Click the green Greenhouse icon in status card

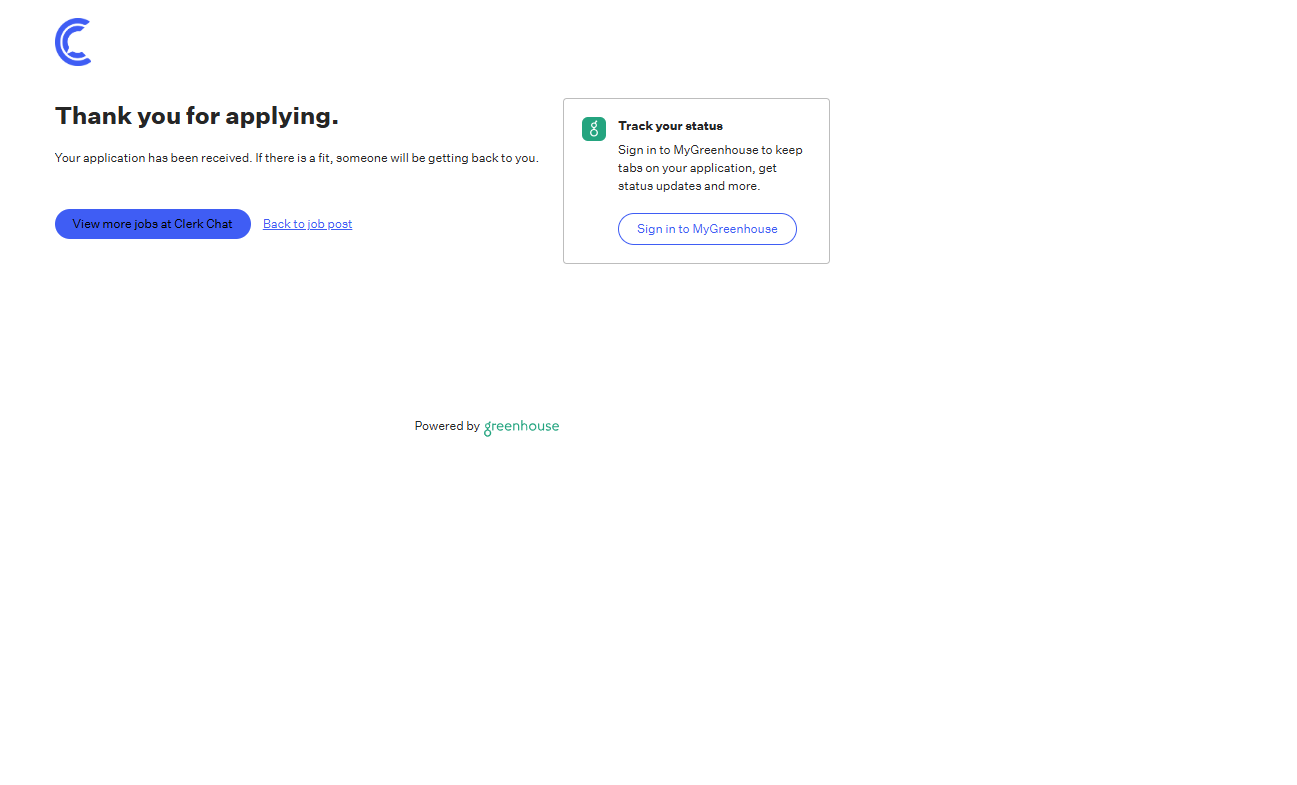click(x=594, y=129)
